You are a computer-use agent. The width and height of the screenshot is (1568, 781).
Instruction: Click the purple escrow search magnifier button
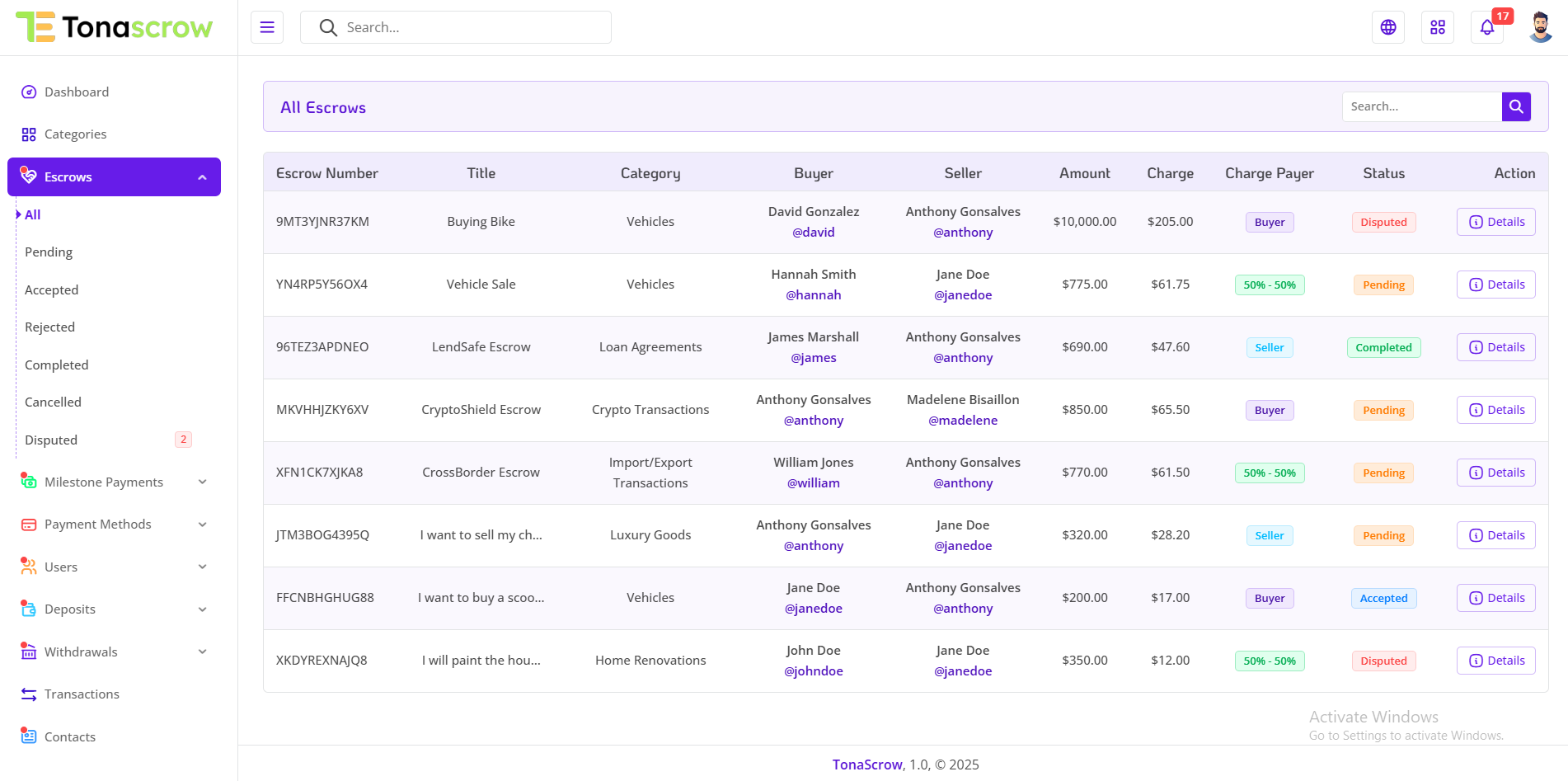click(x=1516, y=106)
